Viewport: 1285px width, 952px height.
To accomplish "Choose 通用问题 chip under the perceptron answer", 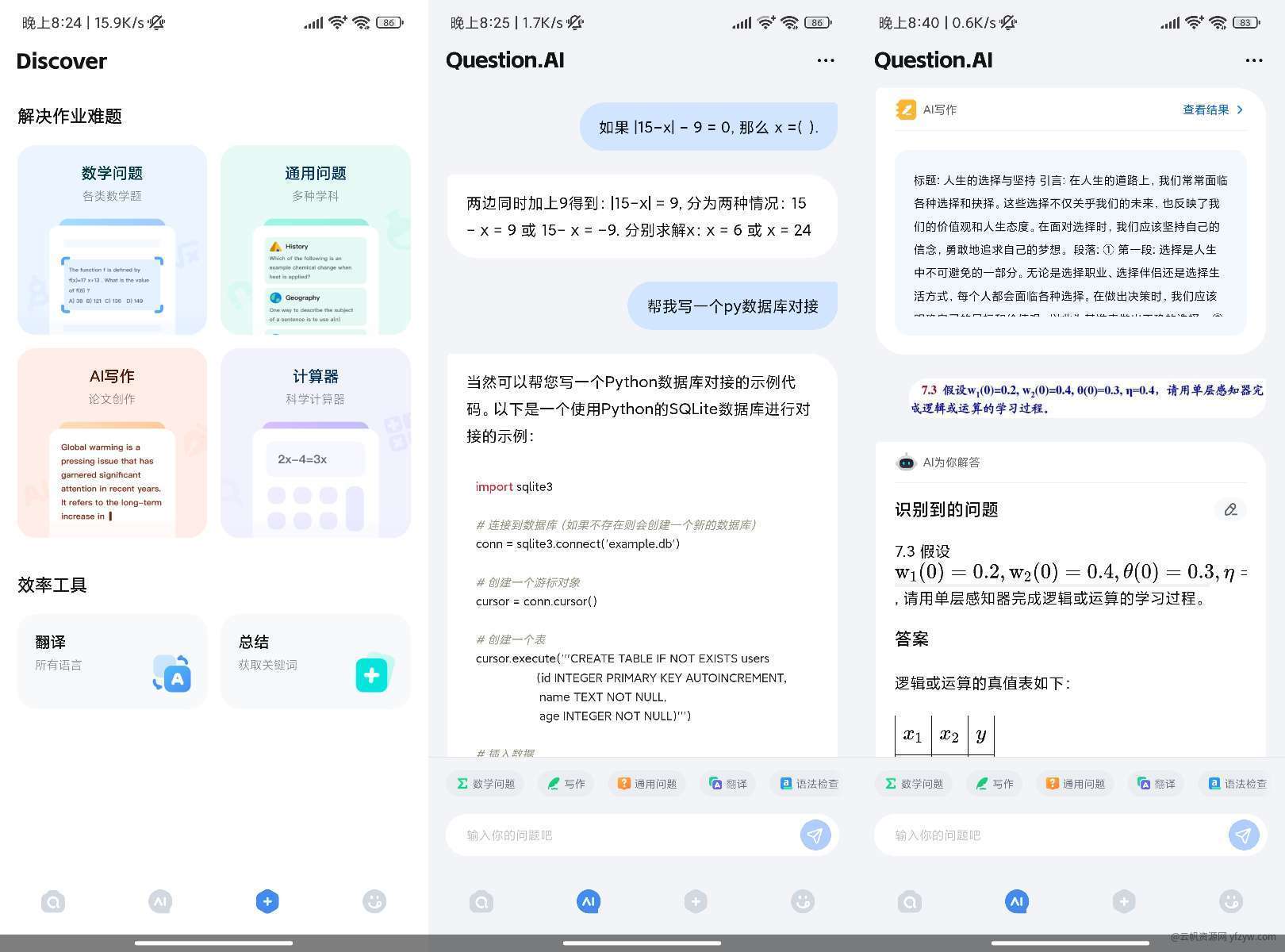I will click(x=1075, y=784).
